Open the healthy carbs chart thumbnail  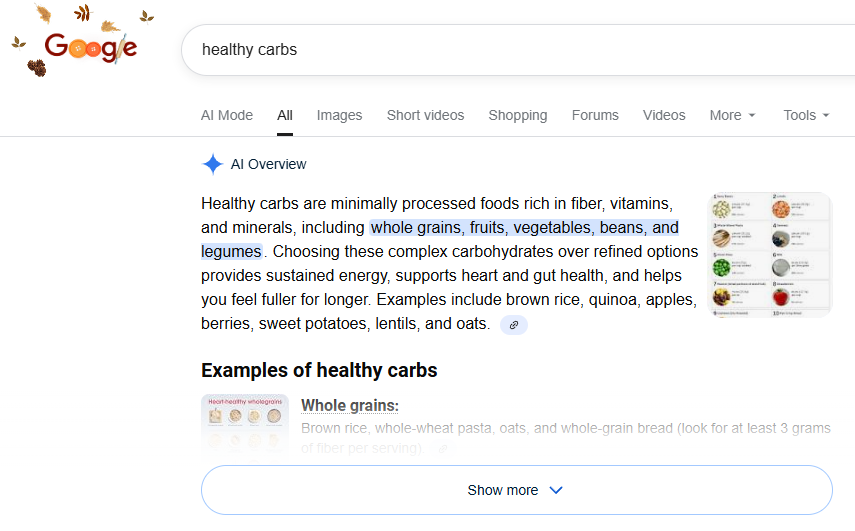[x=770, y=254]
